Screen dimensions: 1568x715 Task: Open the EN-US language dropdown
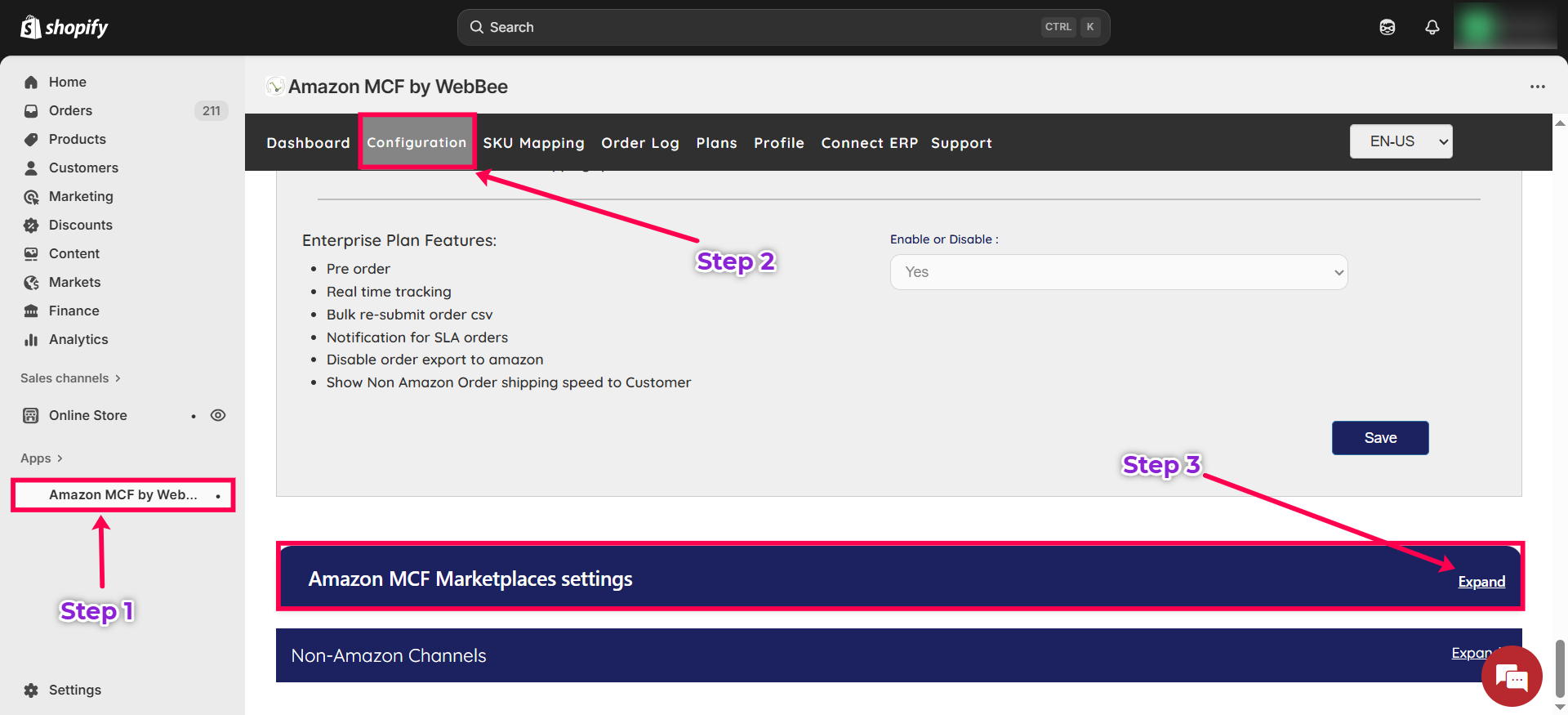point(1401,141)
